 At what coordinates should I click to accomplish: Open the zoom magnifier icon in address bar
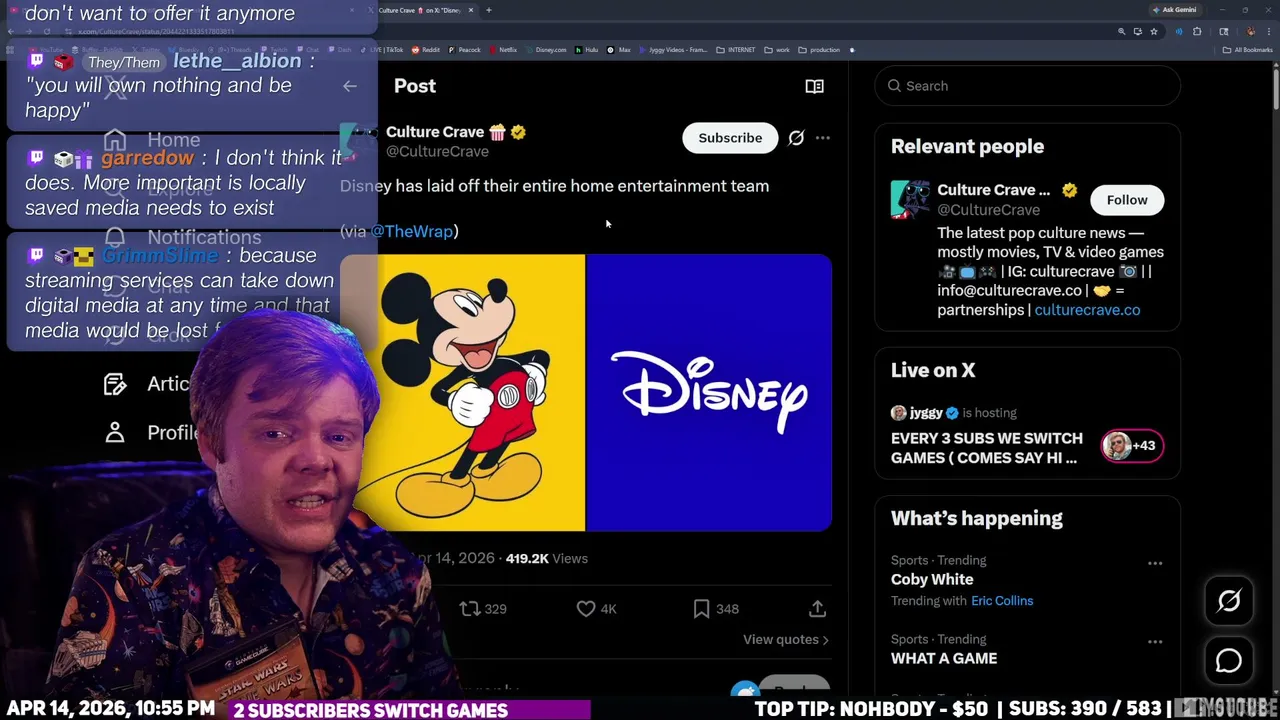coord(1121,32)
